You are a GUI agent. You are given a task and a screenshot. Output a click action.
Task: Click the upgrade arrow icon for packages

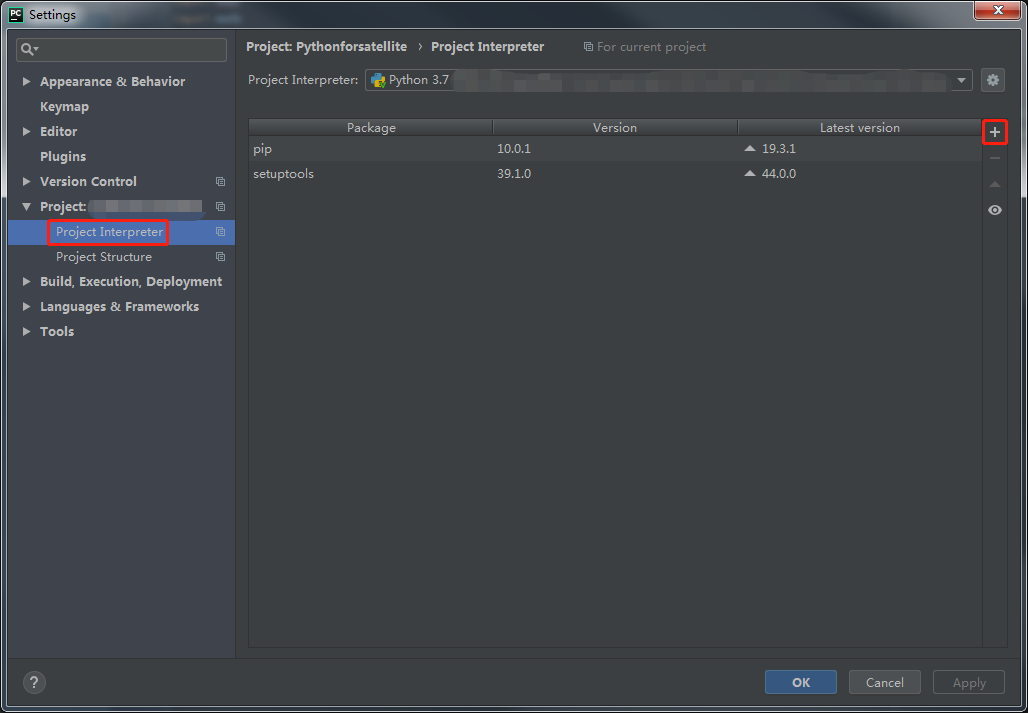[x=994, y=184]
